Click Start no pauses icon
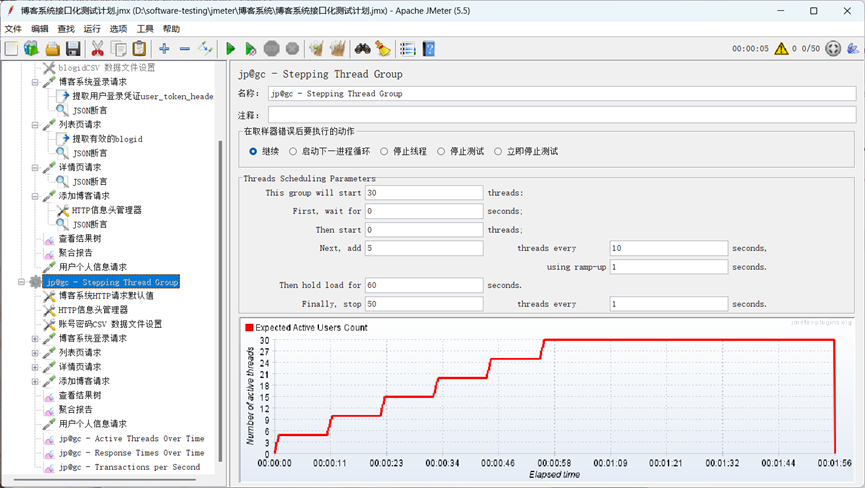This screenshot has width=865, height=488. (x=250, y=49)
